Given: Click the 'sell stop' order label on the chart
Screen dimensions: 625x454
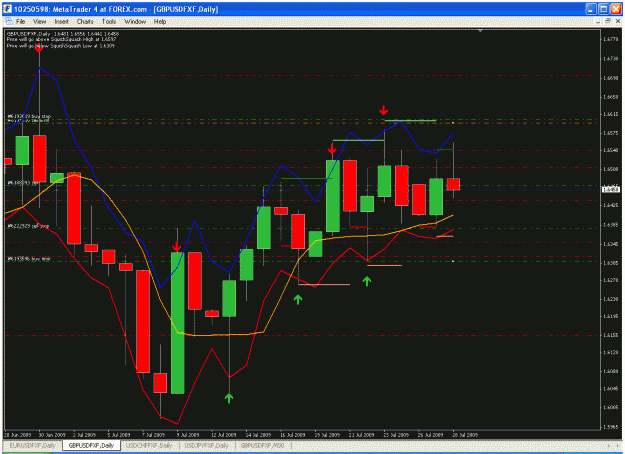Looking at the screenshot, I should coord(28,226).
